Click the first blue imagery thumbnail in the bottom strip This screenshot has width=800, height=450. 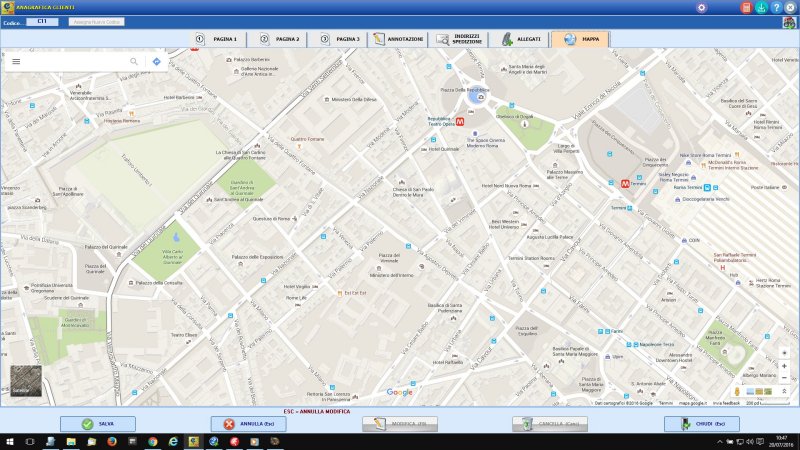750,391
